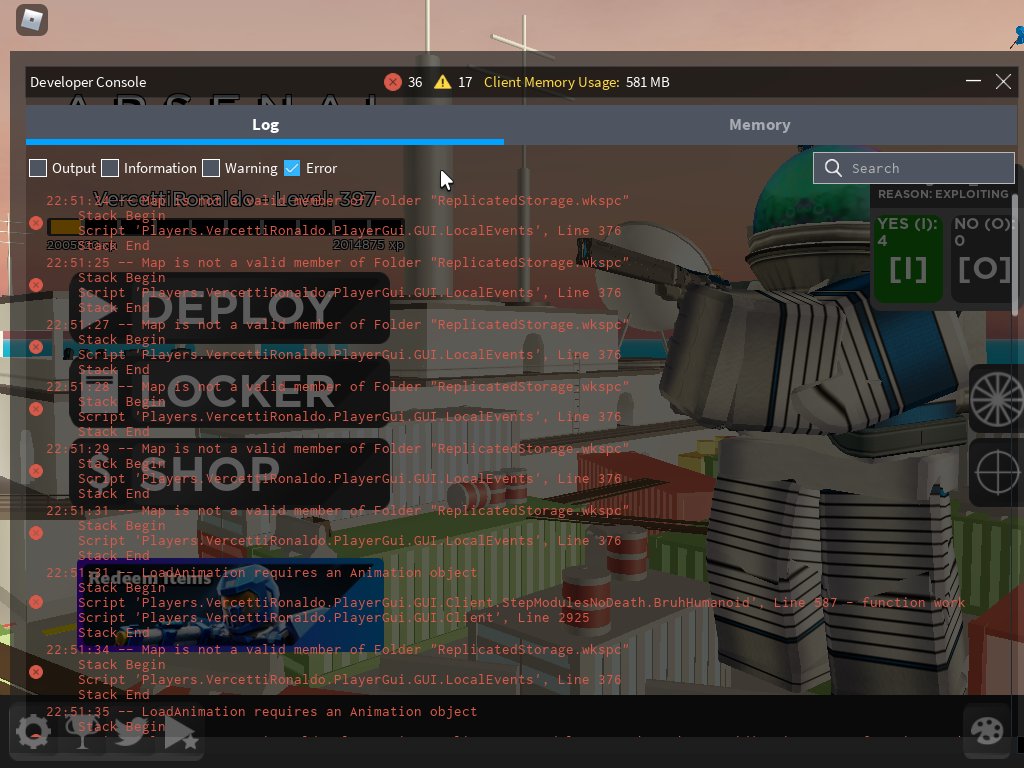1024x768 pixels.
Task: Click the 22:51:35 LoadAnimation error line
Action: click(261, 712)
